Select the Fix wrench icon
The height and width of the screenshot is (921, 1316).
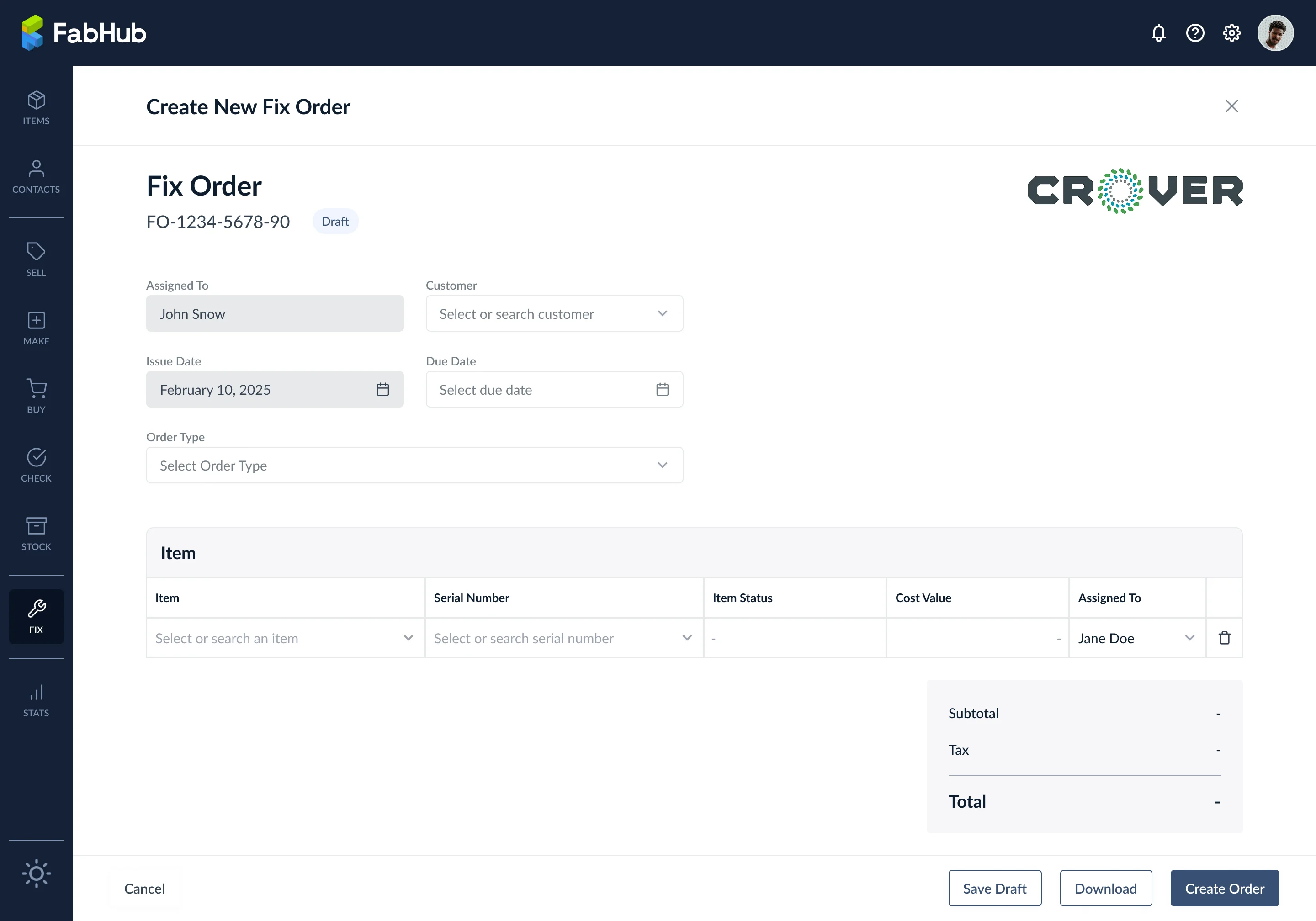coord(36,608)
